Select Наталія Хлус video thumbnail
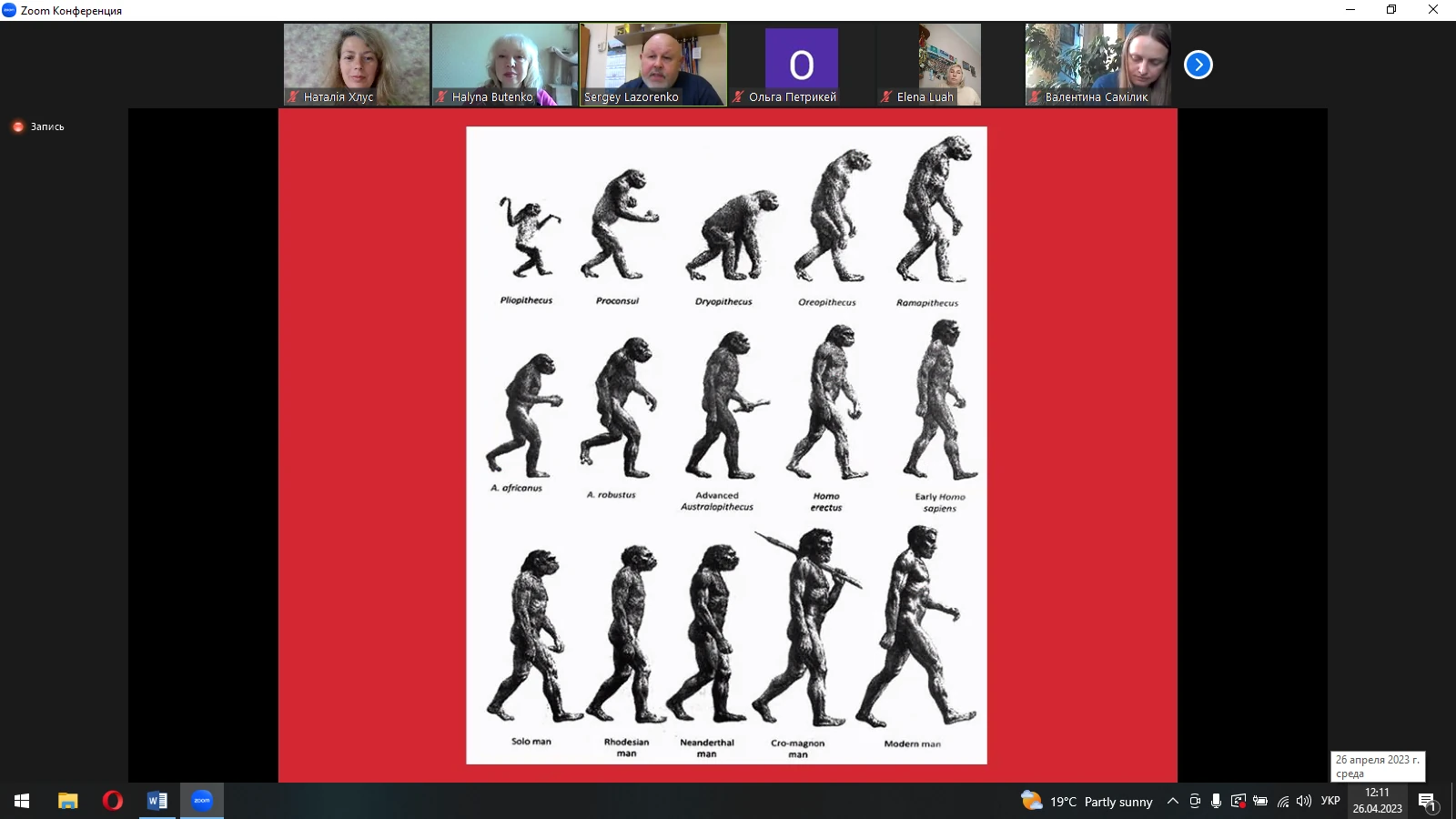 point(357,65)
